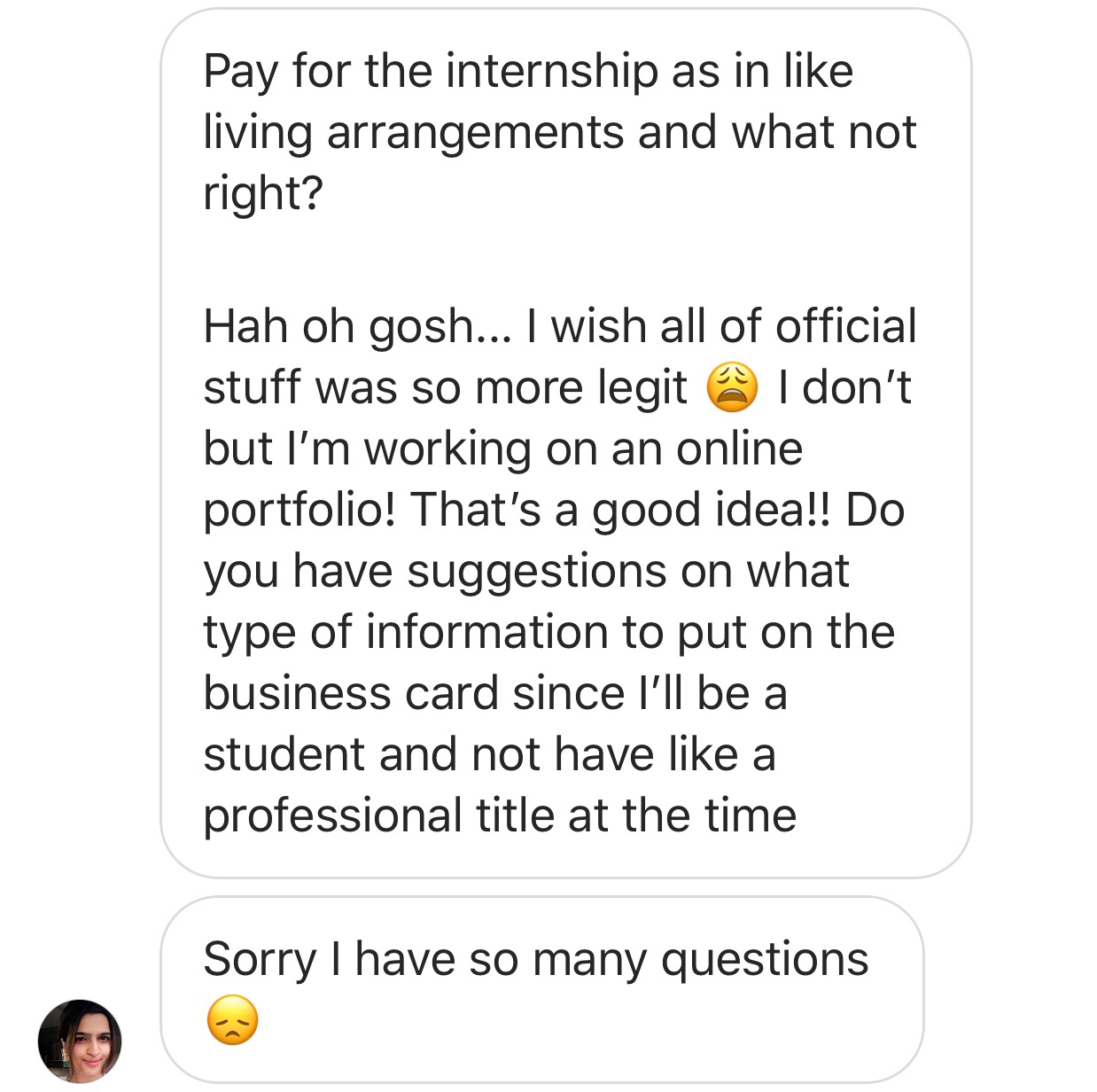Click the disappointed face emoji
The width and height of the screenshot is (1097, 1092).
click(232, 1020)
